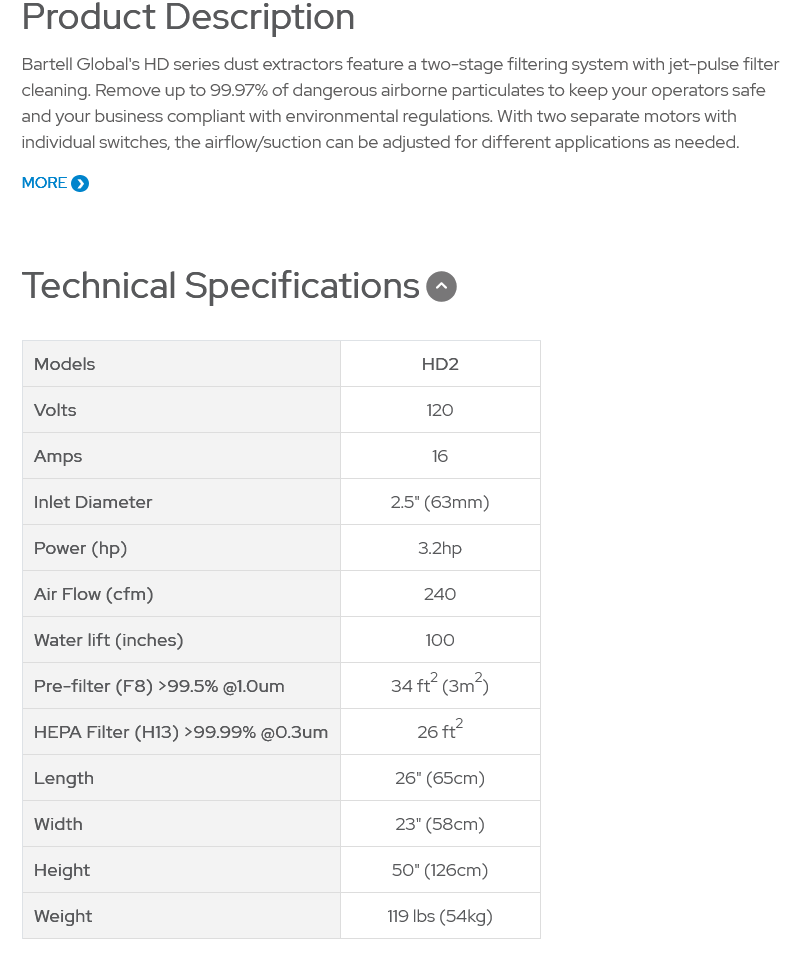Click the product description paragraph text
This screenshot has height=973, width=811.
pyautogui.click(x=400, y=104)
